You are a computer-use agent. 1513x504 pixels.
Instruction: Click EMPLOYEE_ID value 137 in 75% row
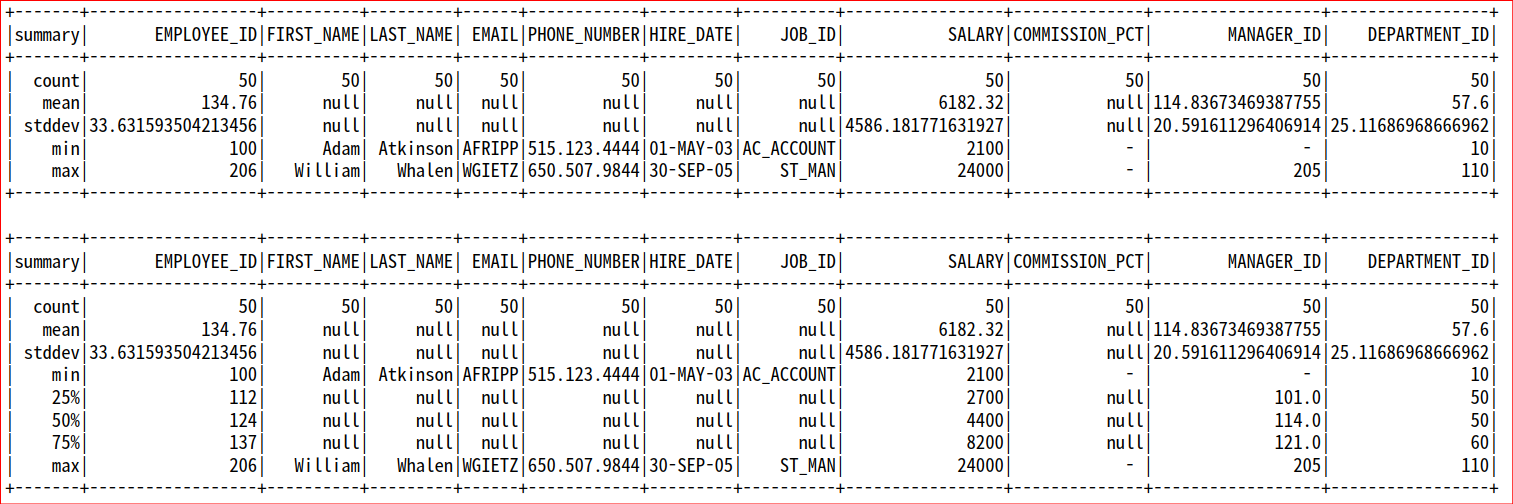click(x=245, y=443)
